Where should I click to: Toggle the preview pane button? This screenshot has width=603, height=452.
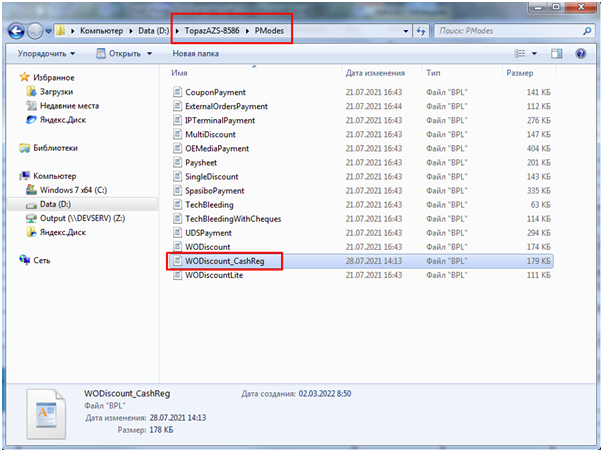tap(556, 53)
